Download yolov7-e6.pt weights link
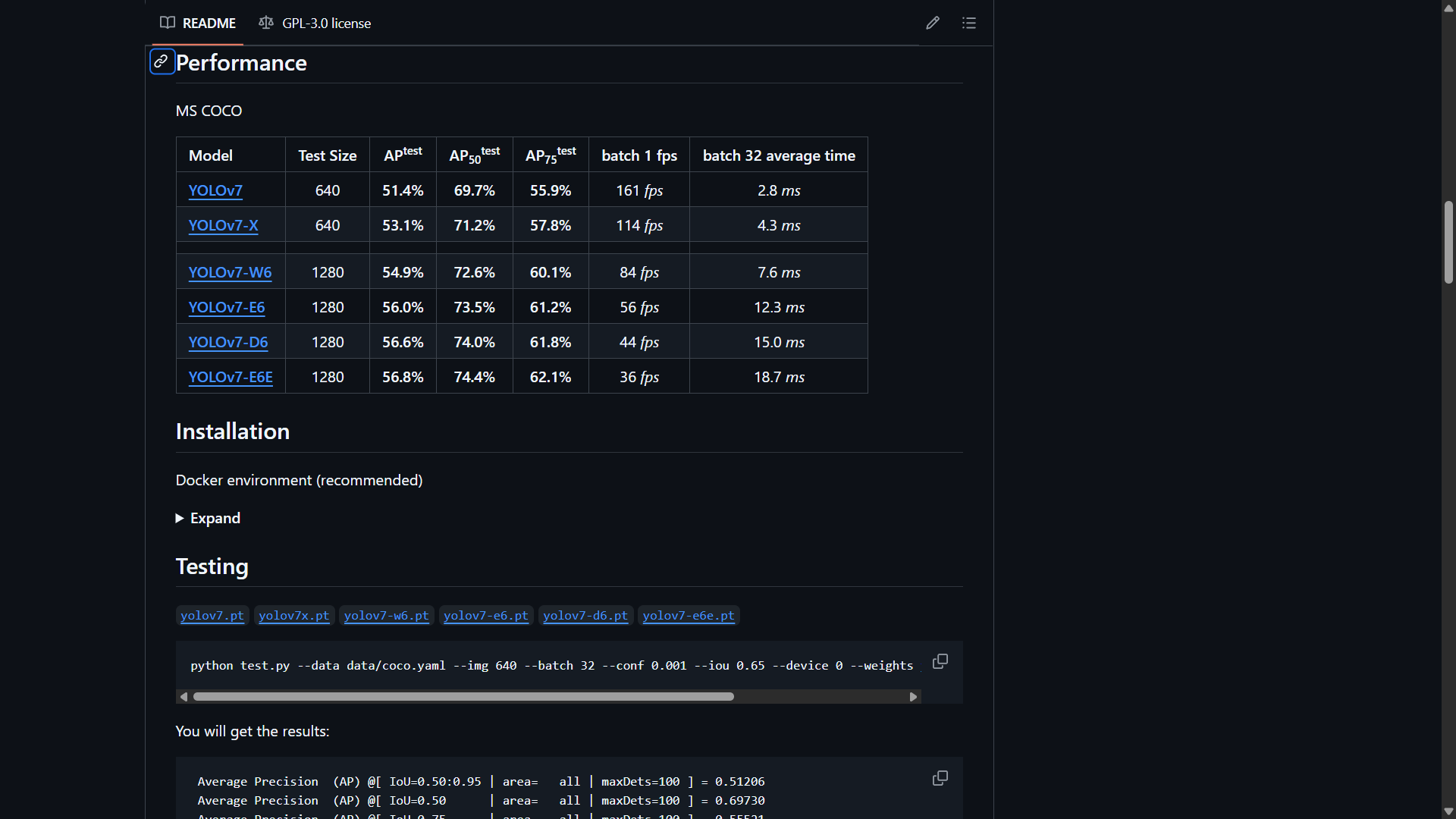Screen dimensions: 1456x819 click(486, 615)
